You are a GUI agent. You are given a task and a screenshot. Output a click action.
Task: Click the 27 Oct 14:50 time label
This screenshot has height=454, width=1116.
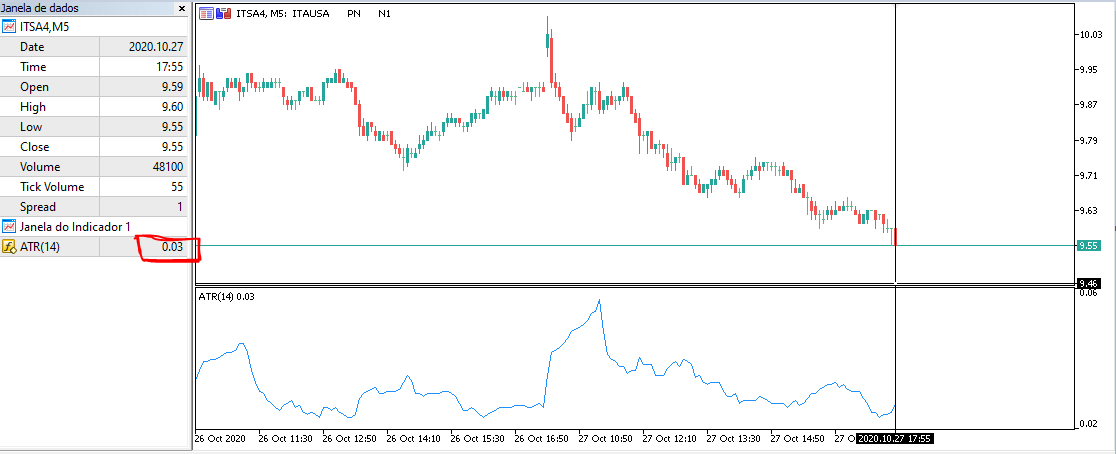click(x=799, y=438)
